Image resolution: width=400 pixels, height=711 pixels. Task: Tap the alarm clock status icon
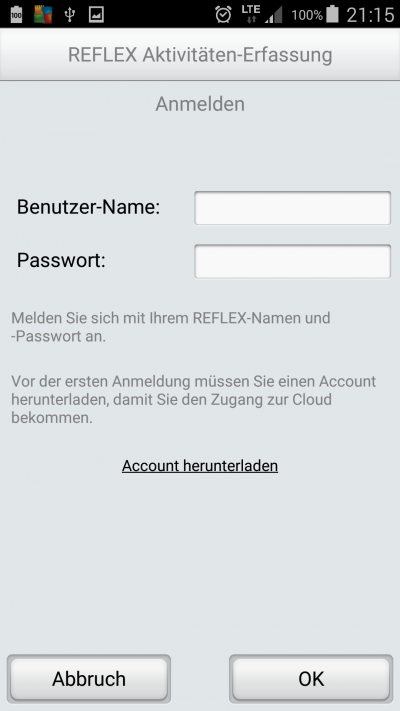coord(223,15)
